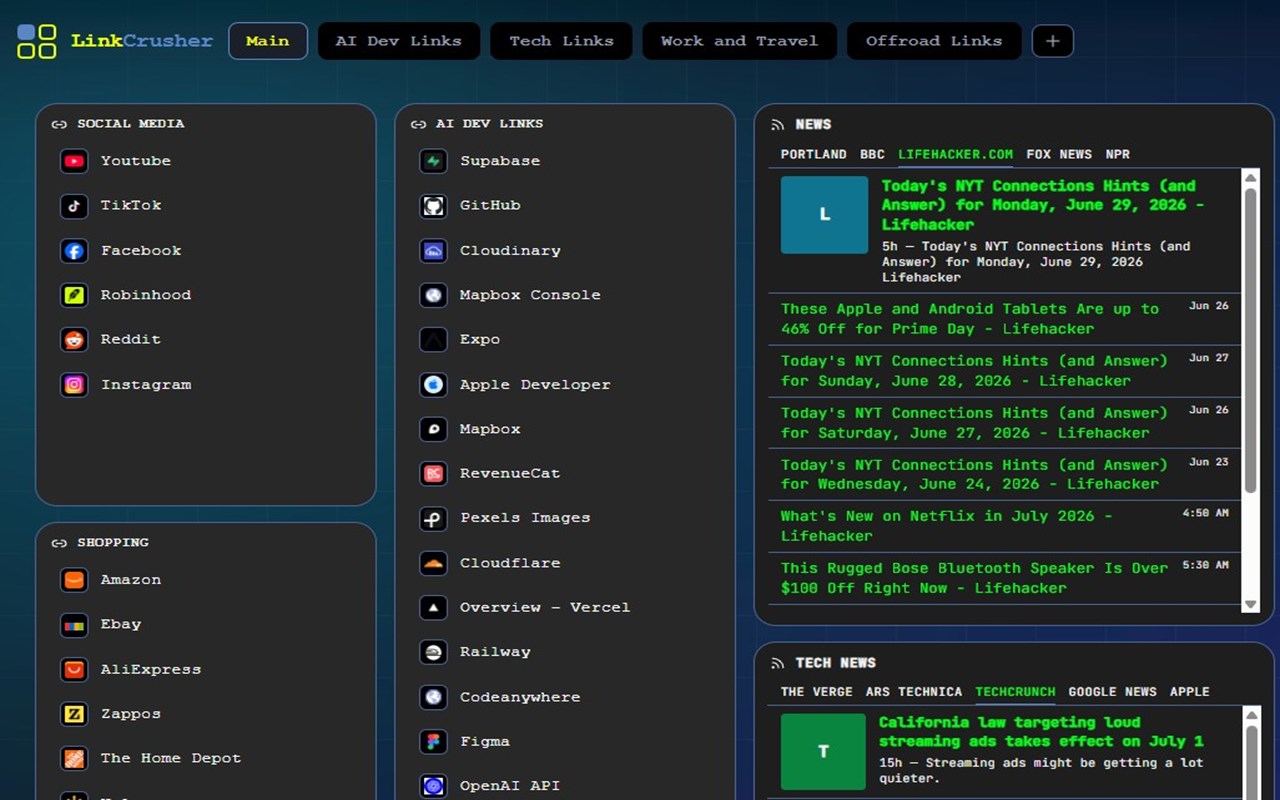Open the Work and Travel tab
Image resolution: width=1280 pixels, height=800 pixels.
point(739,41)
